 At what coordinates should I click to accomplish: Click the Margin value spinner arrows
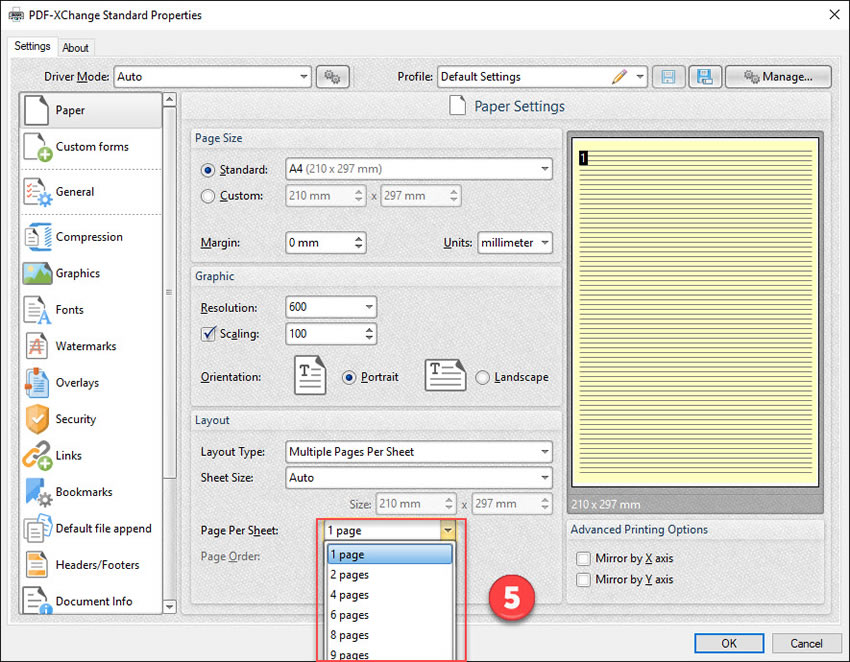tap(358, 242)
